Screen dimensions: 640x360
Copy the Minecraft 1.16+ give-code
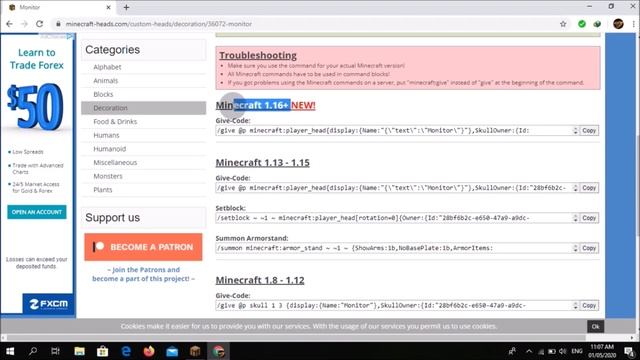pyautogui.click(x=589, y=131)
